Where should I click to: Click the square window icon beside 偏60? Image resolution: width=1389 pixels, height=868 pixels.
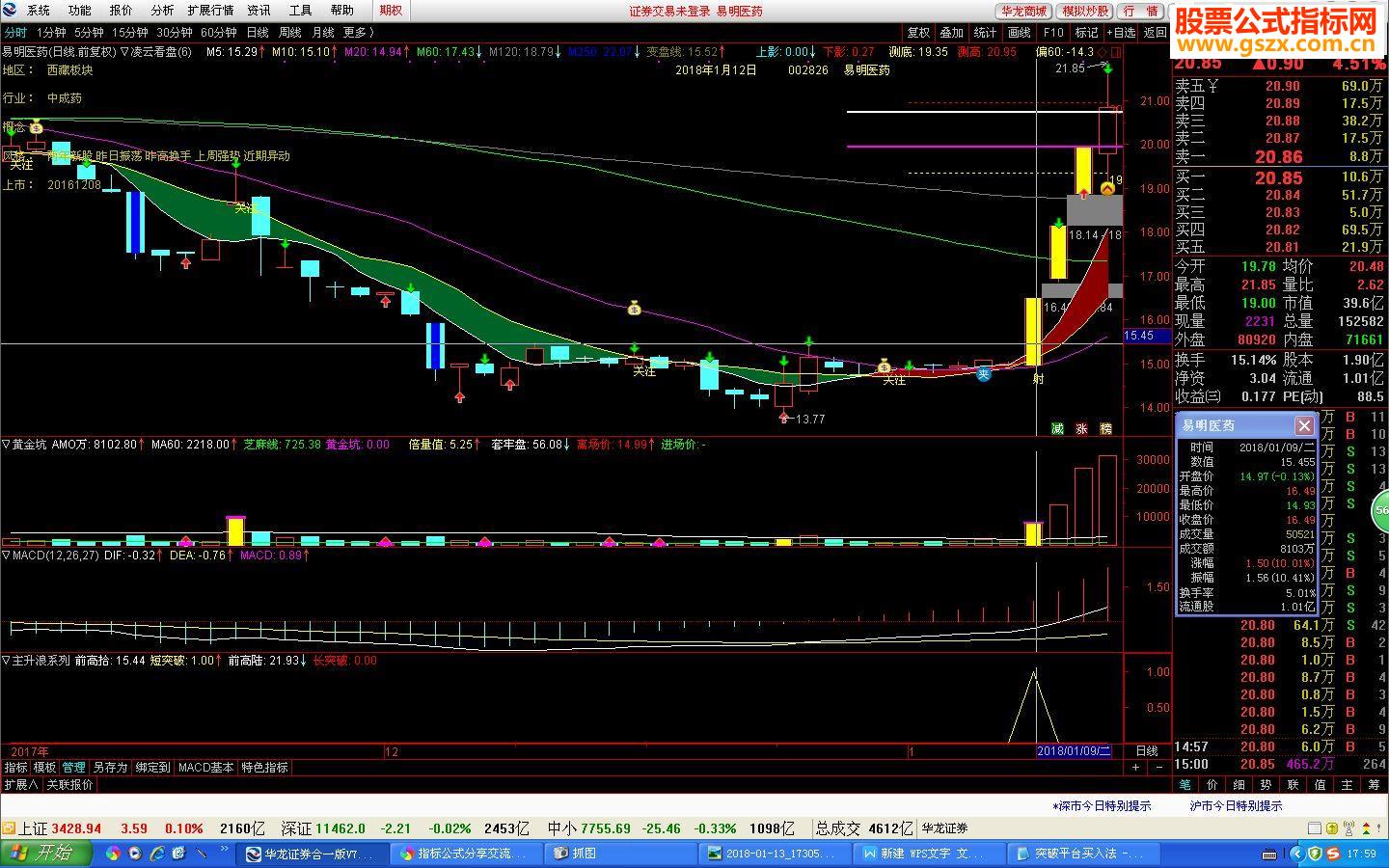click(x=1116, y=52)
